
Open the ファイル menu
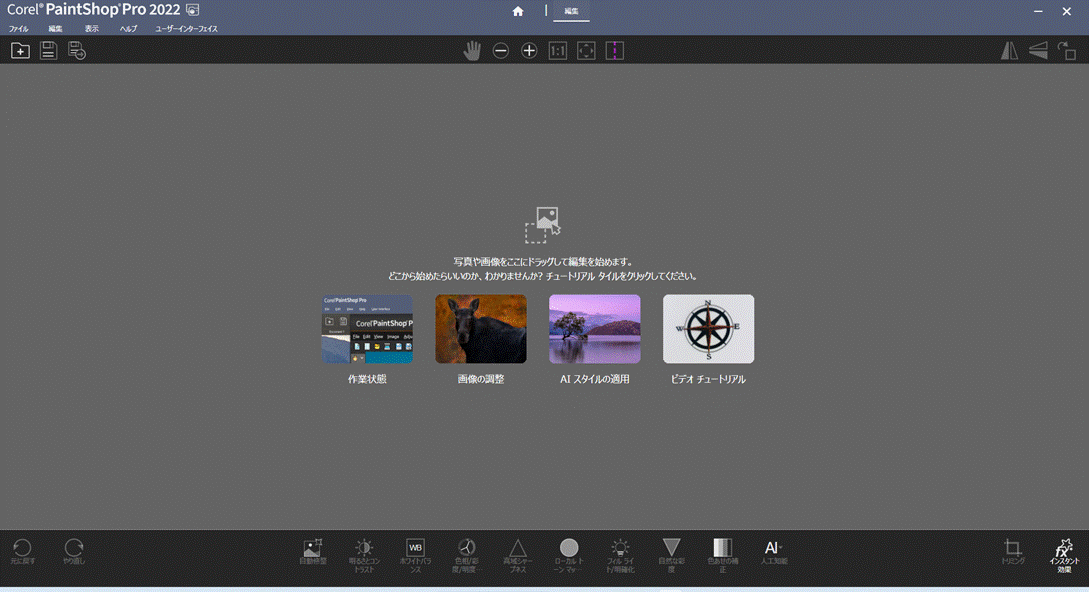coord(19,28)
